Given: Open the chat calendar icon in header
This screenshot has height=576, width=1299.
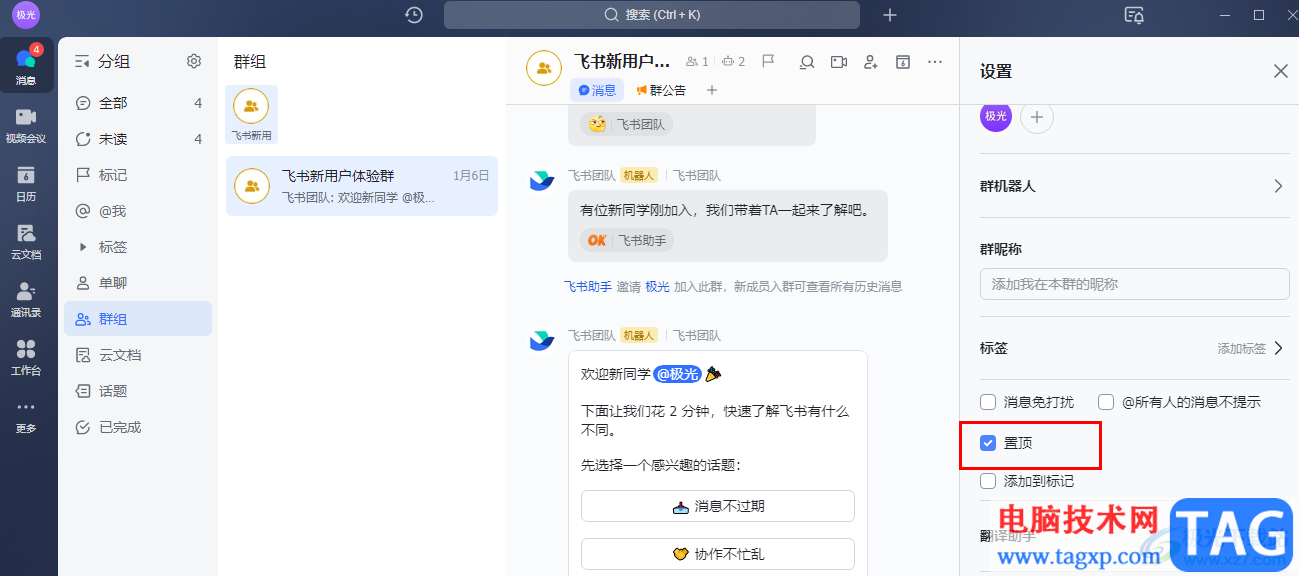Looking at the screenshot, I should (x=903, y=62).
